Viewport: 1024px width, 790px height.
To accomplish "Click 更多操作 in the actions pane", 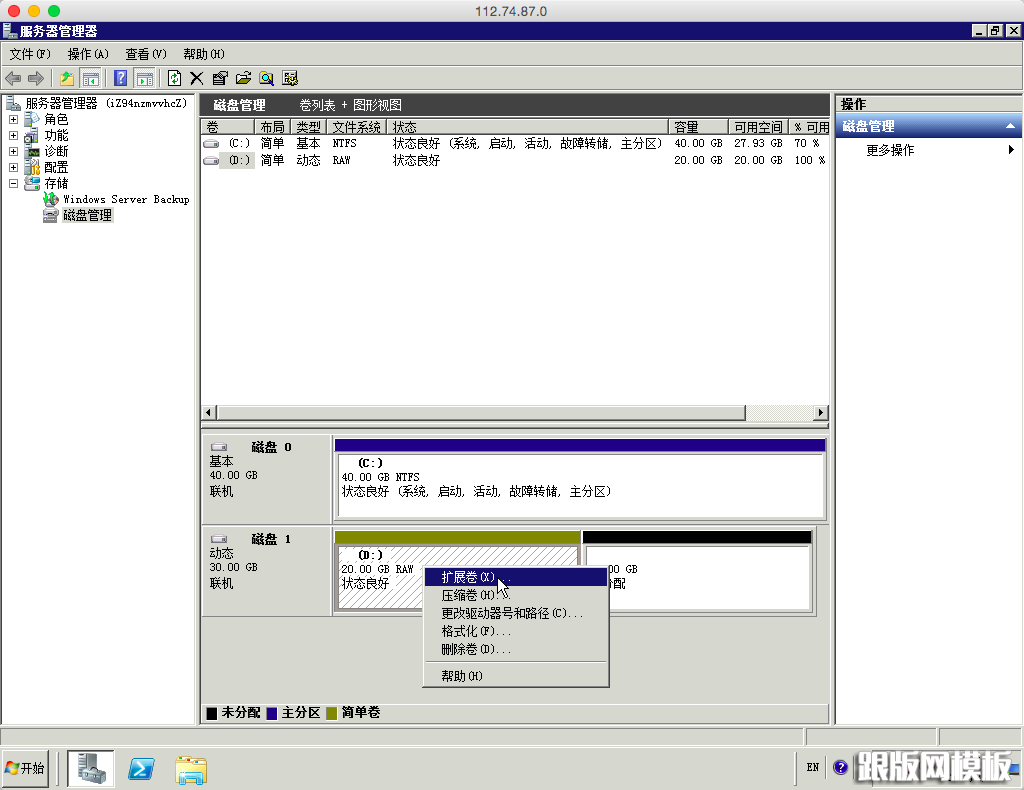I will tap(890, 150).
